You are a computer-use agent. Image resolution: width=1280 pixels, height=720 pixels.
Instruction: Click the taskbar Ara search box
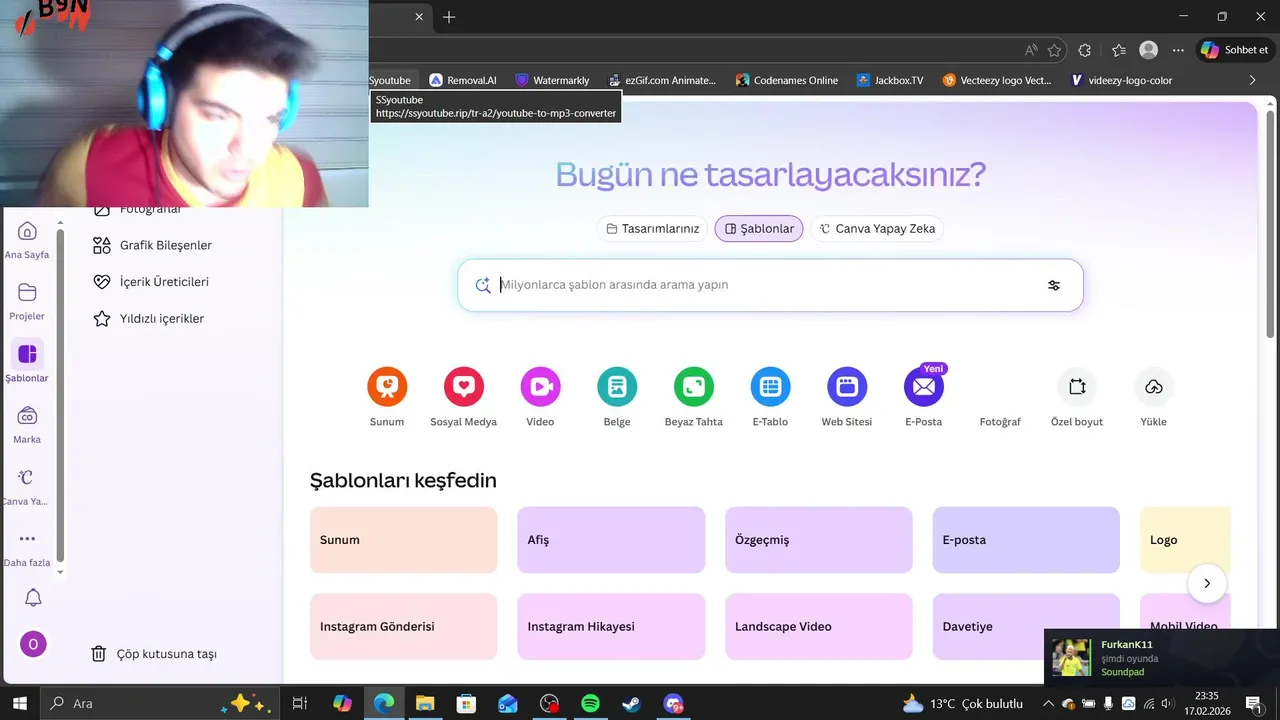[162, 704]
